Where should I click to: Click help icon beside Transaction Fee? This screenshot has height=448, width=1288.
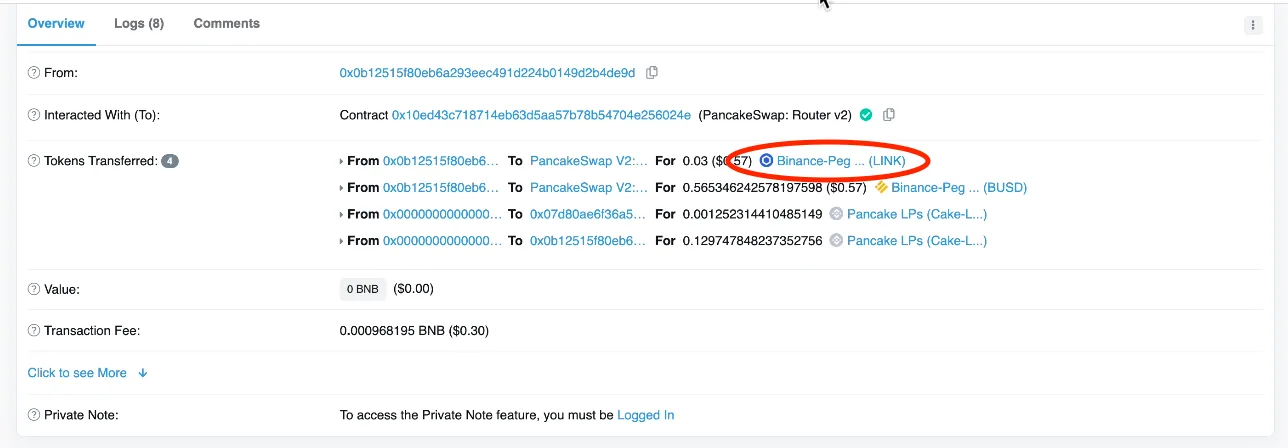[x=34, y=330]
